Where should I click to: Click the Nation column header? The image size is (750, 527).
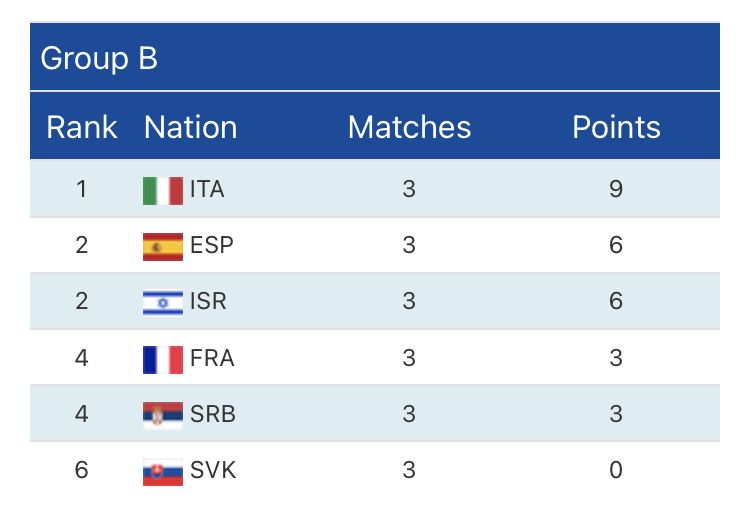(191, 127)
